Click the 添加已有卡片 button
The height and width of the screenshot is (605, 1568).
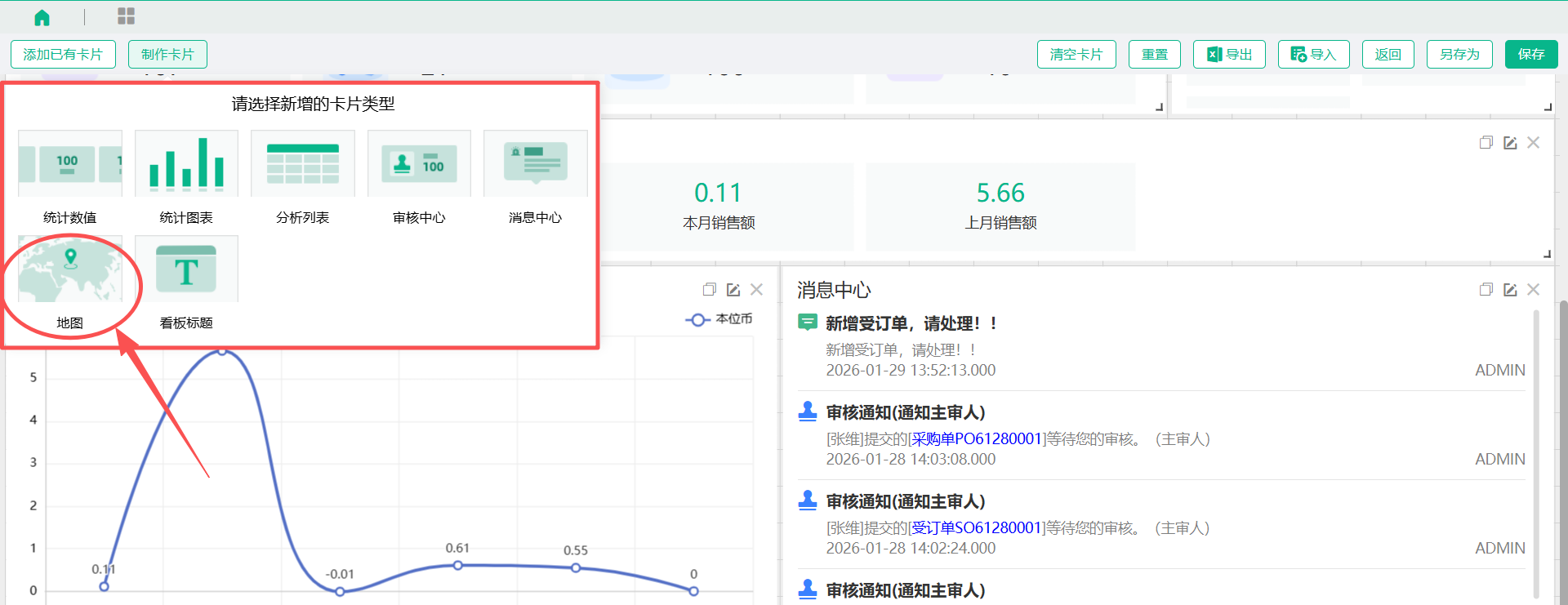pyautogui.click(x=63, y=55)
